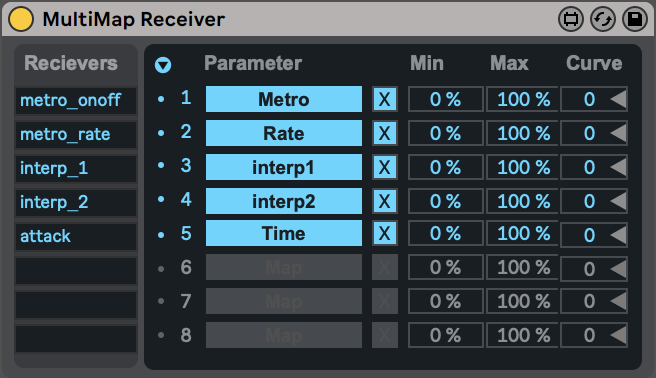Click the Max 100 % box for interp1
The image size is (656, 378).
tap(523, 167)
